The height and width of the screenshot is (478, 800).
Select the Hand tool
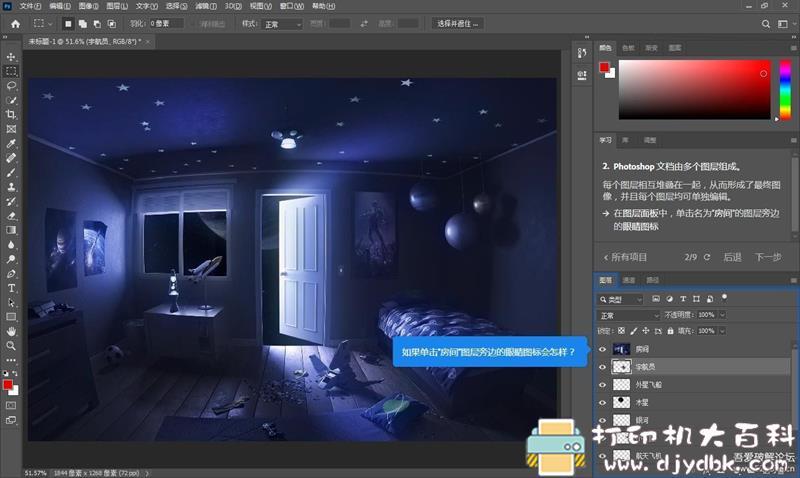11,332
